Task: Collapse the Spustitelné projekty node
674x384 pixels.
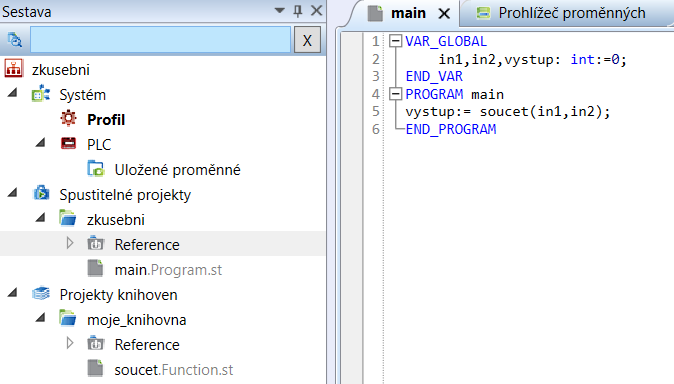Action: pos(12,192)
